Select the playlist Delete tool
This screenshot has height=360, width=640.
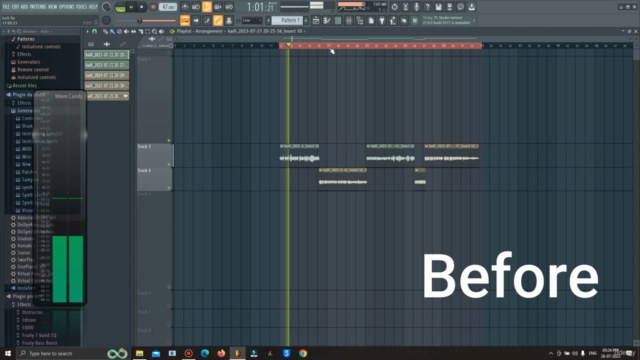119,31
